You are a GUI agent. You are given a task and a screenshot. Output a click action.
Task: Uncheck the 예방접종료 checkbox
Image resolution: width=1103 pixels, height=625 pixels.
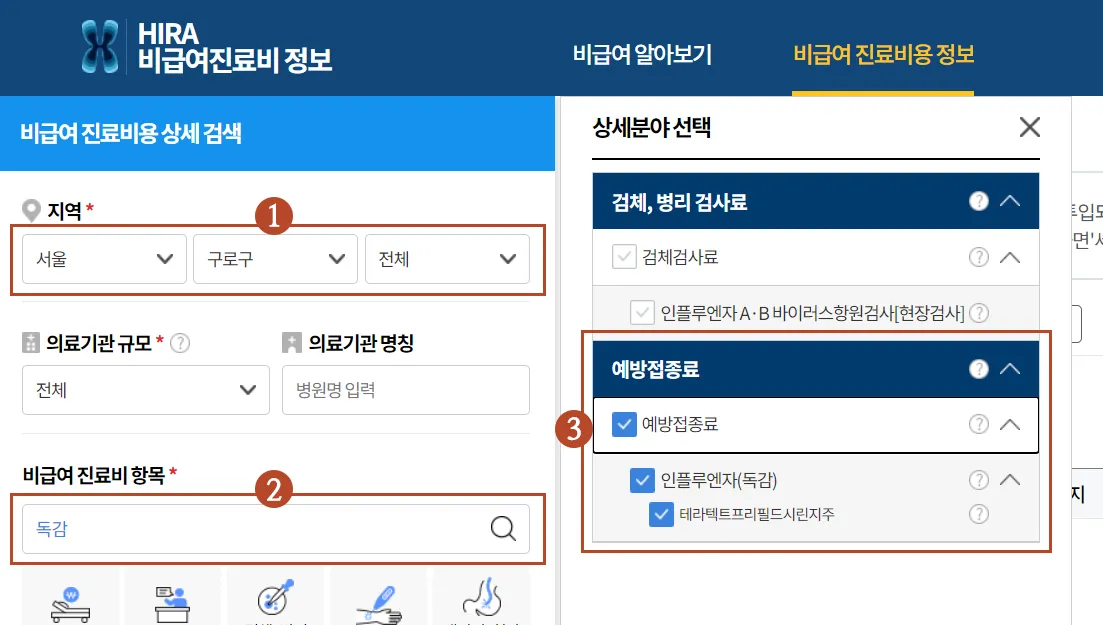coord(623,425)
